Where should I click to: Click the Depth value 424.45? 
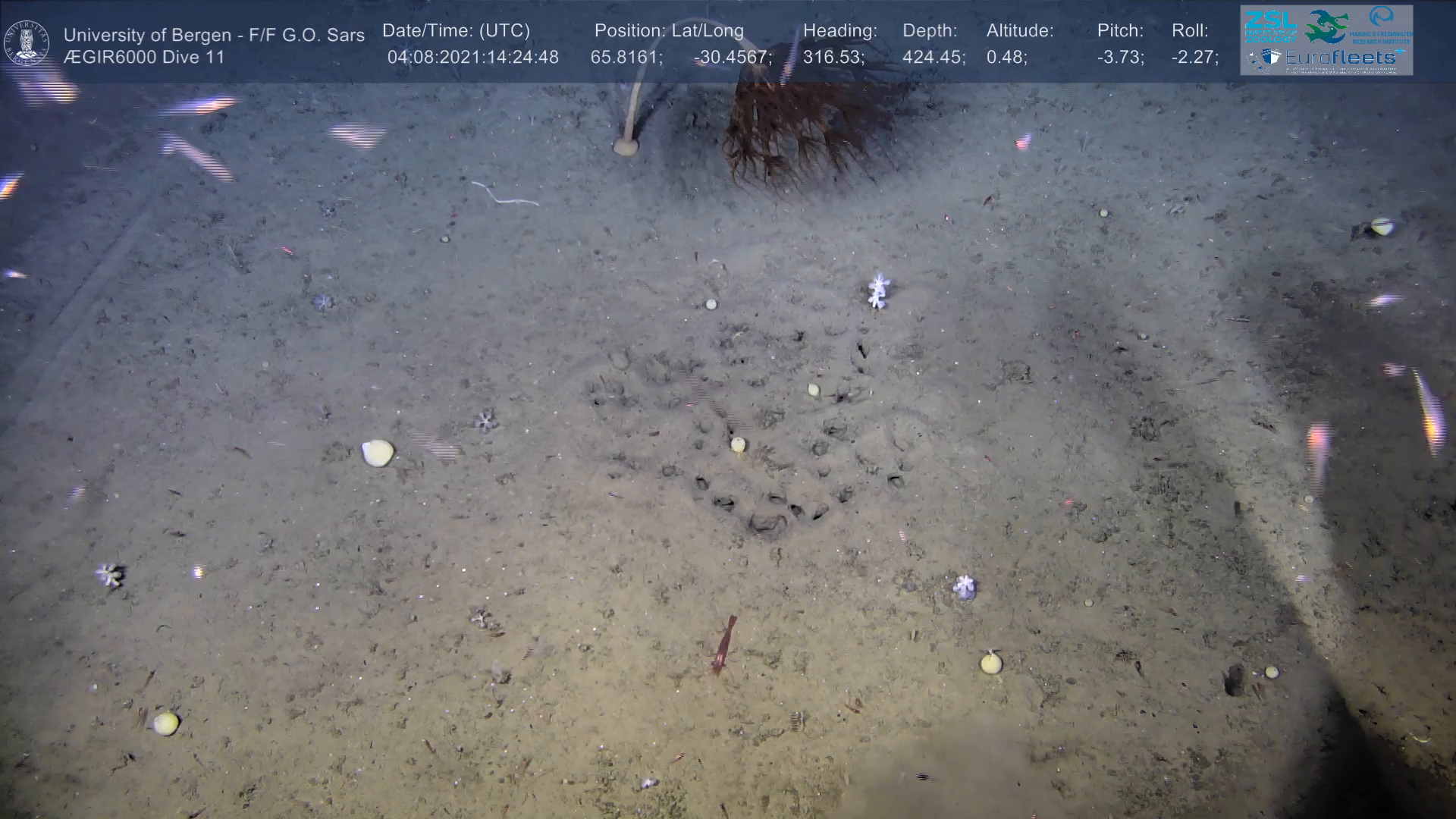934,57
